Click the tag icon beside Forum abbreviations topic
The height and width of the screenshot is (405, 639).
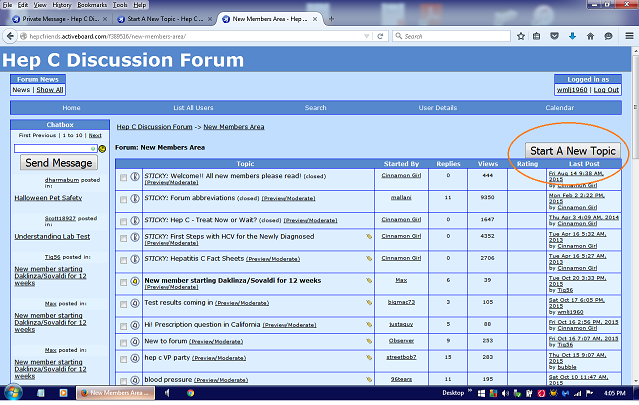(x=369, y=198)
